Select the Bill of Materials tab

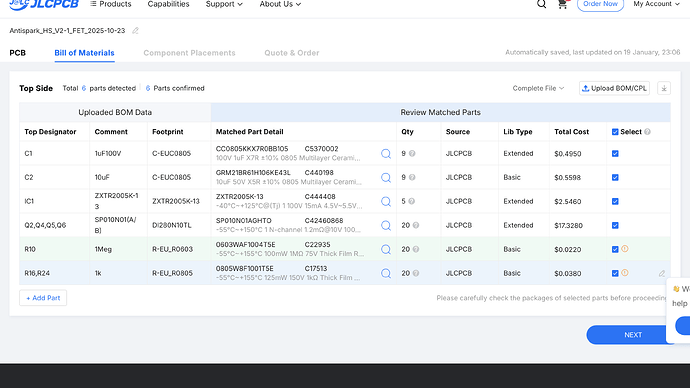coord(84,53)
